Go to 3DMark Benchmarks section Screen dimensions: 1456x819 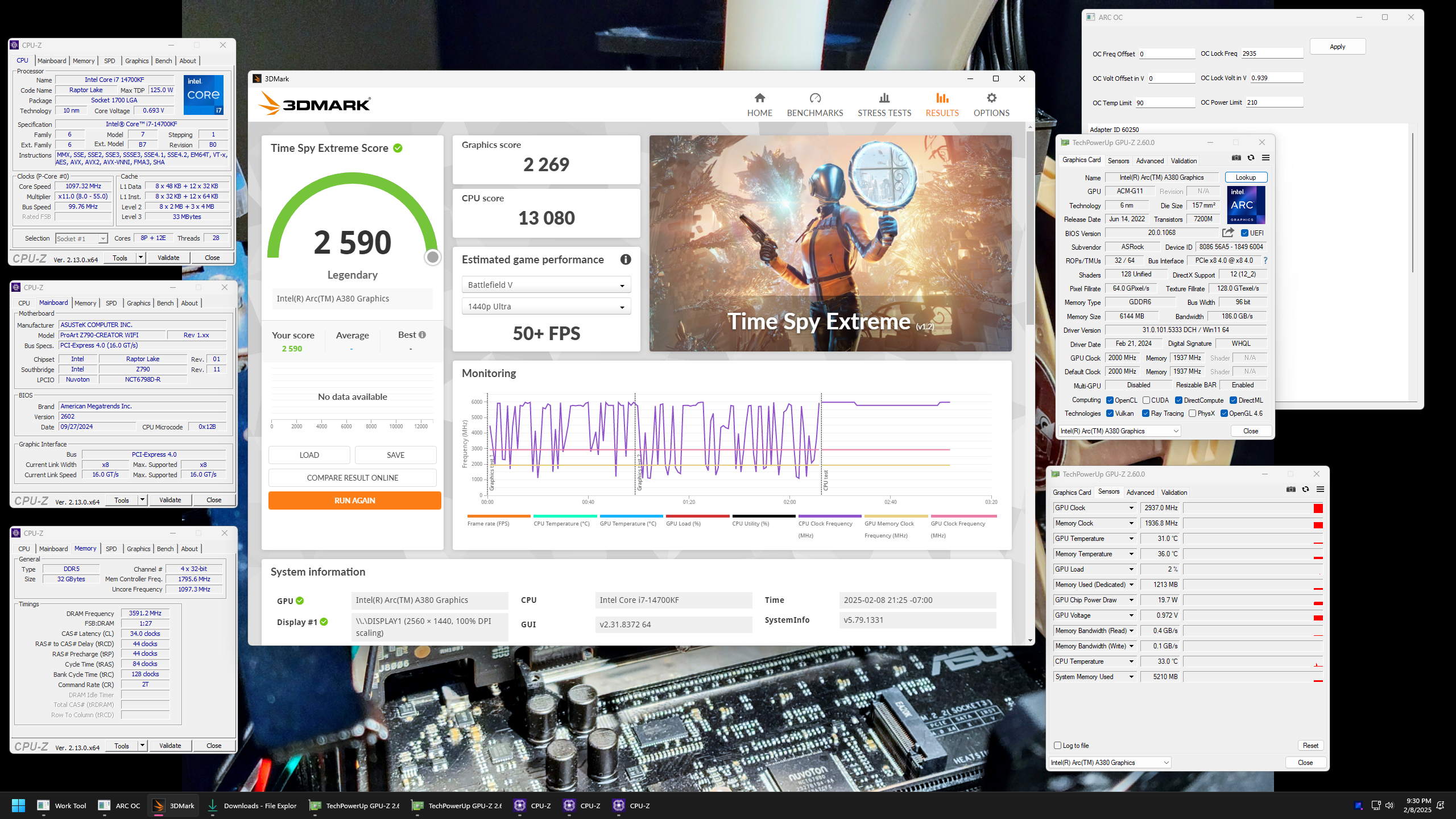pos(814,105)
